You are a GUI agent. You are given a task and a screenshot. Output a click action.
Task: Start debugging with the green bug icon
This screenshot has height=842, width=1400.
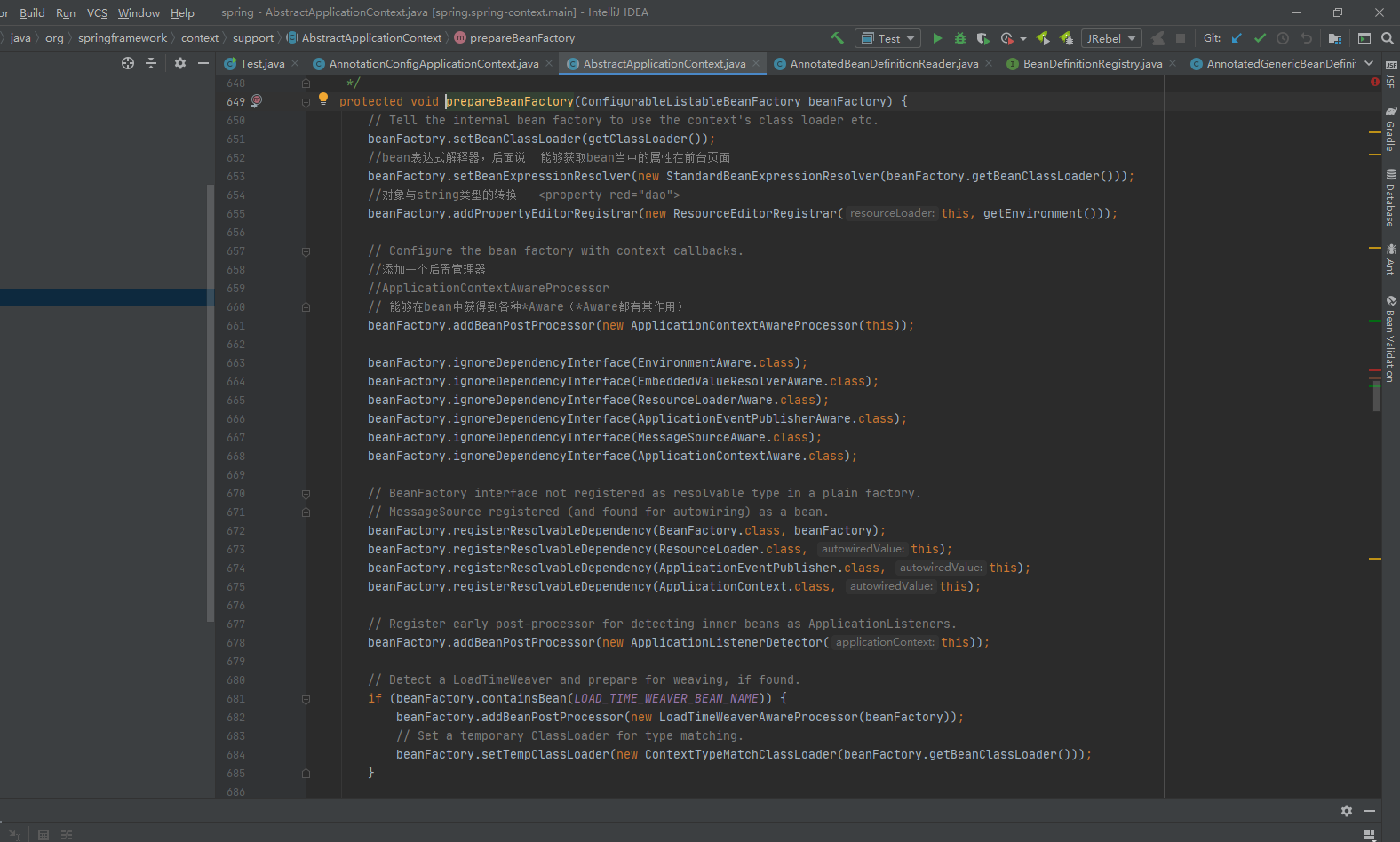[960, 38]
